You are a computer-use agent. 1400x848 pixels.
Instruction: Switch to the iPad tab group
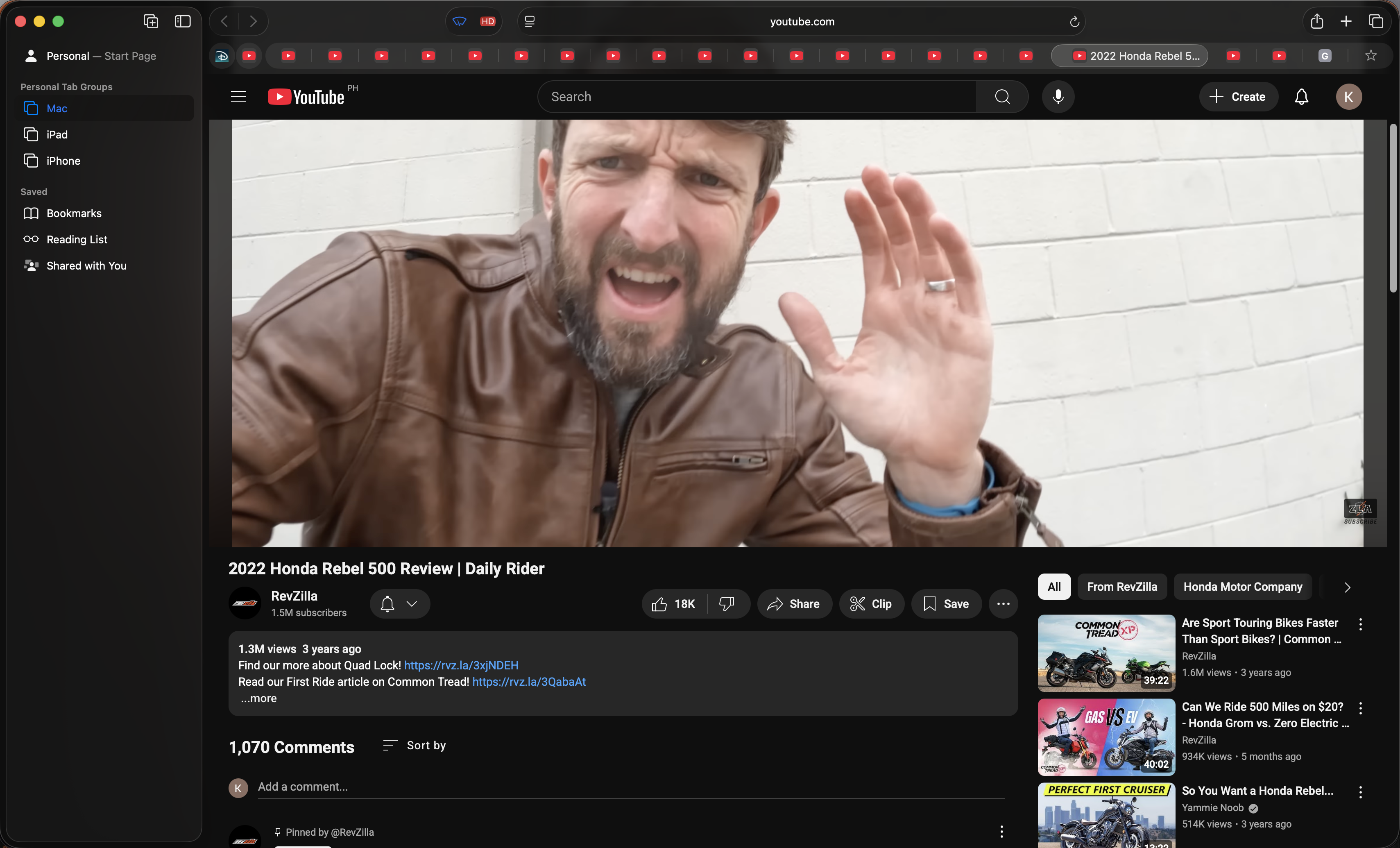[x=57, y=135]
